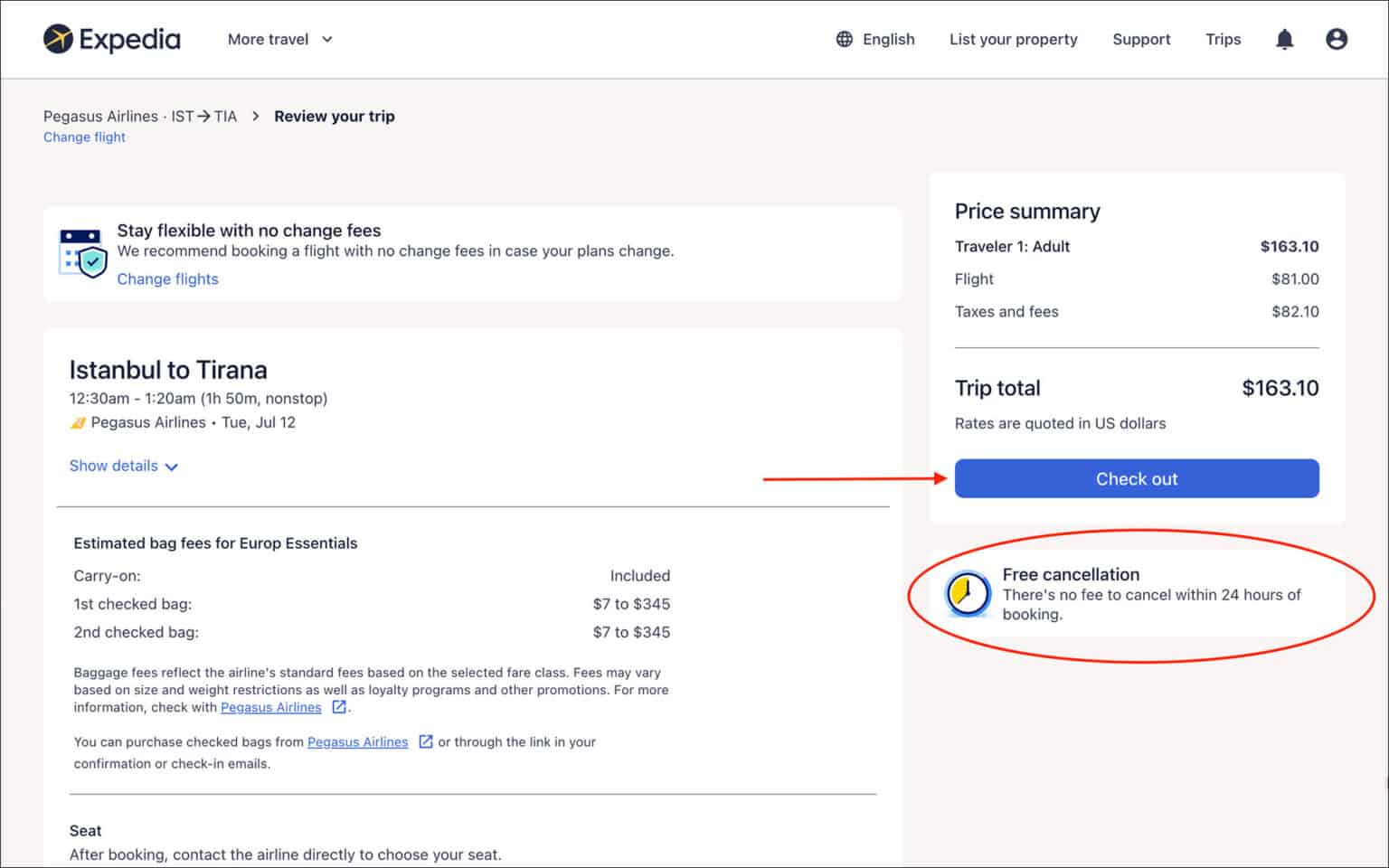The height and width of the screenshot is (868, 1389).
Task: Select Support in the top navigation
Action: [1141, 39]
